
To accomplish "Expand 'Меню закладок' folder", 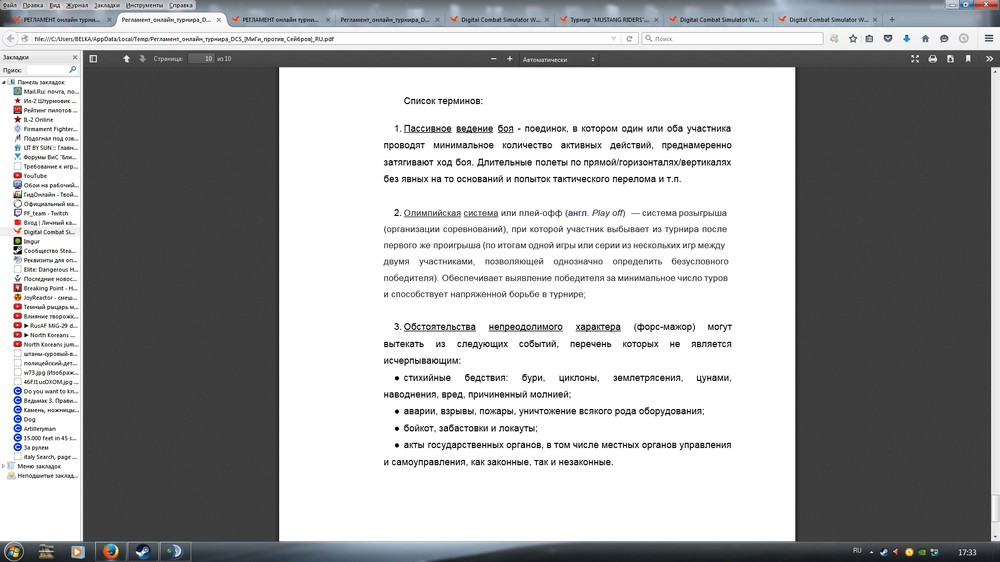I will [4, 466].
